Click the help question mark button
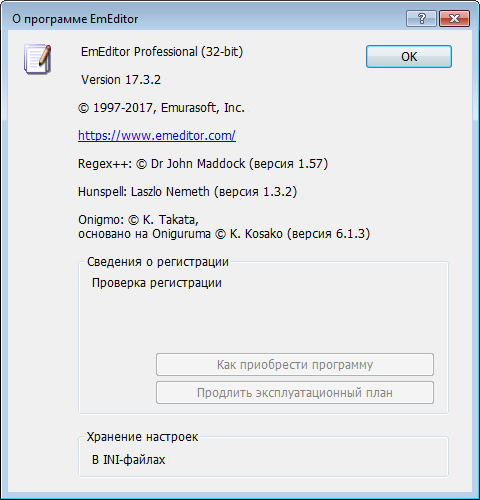The image size is (480, 500). pos(421,18)
